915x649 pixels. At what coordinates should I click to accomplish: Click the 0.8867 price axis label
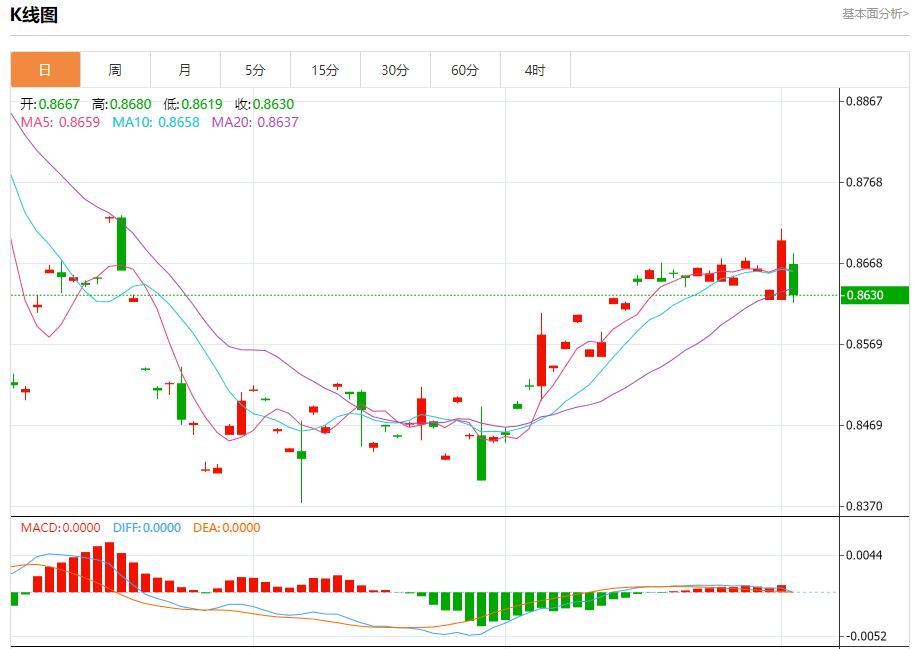click(x=864, y=102)
